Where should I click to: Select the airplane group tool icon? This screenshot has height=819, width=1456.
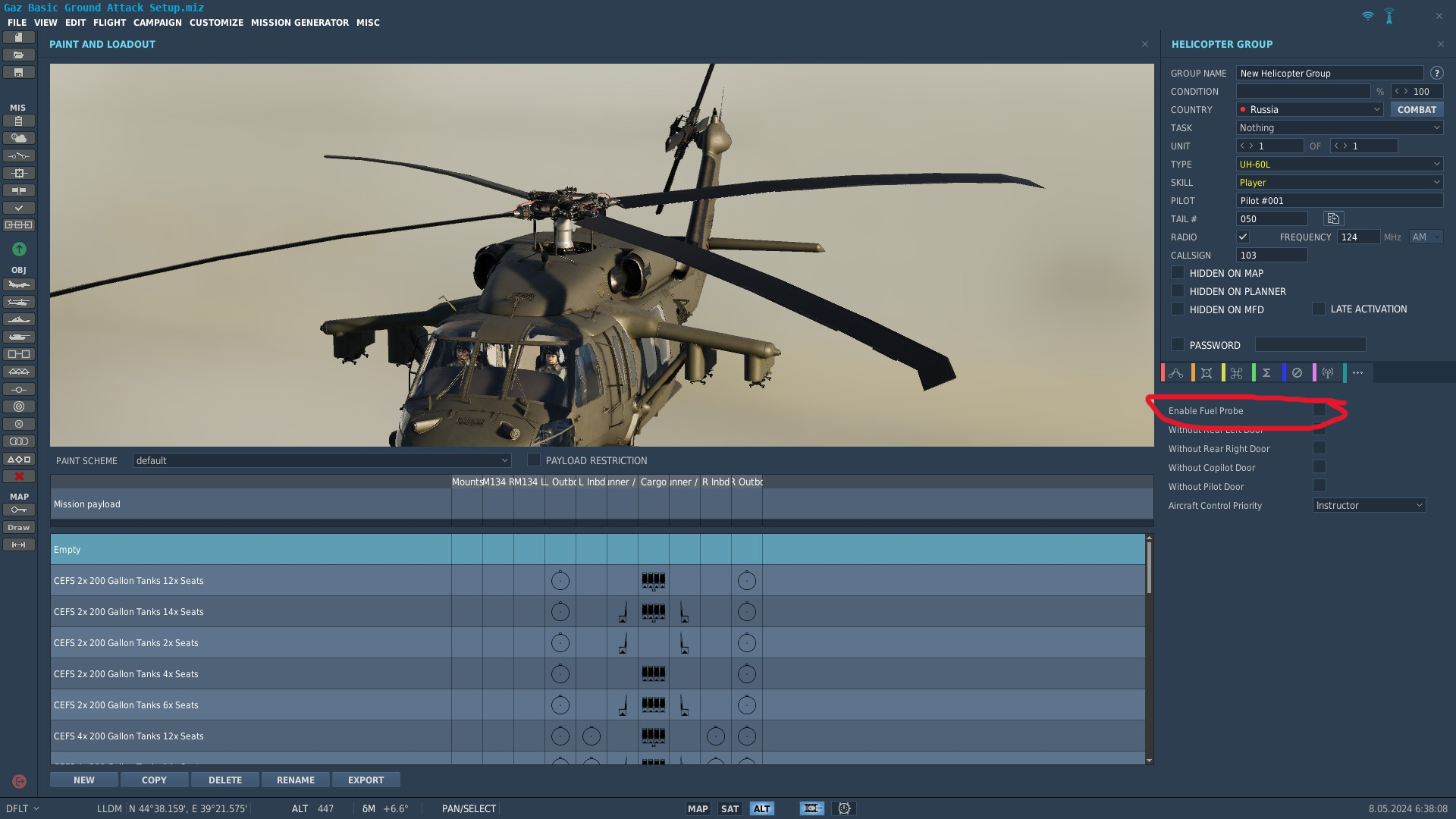coord(19,284)
